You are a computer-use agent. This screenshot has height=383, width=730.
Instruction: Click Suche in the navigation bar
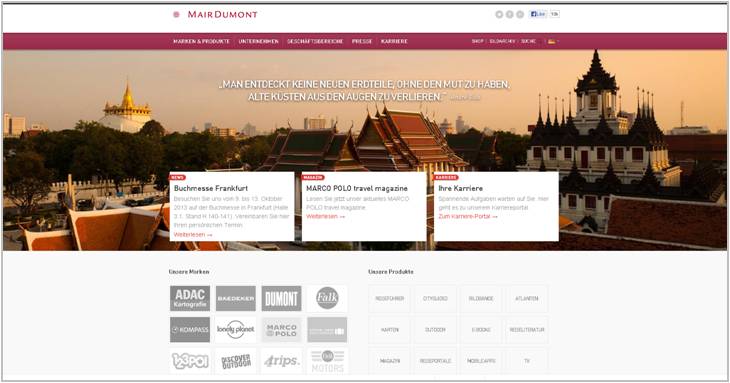(528, 41)
